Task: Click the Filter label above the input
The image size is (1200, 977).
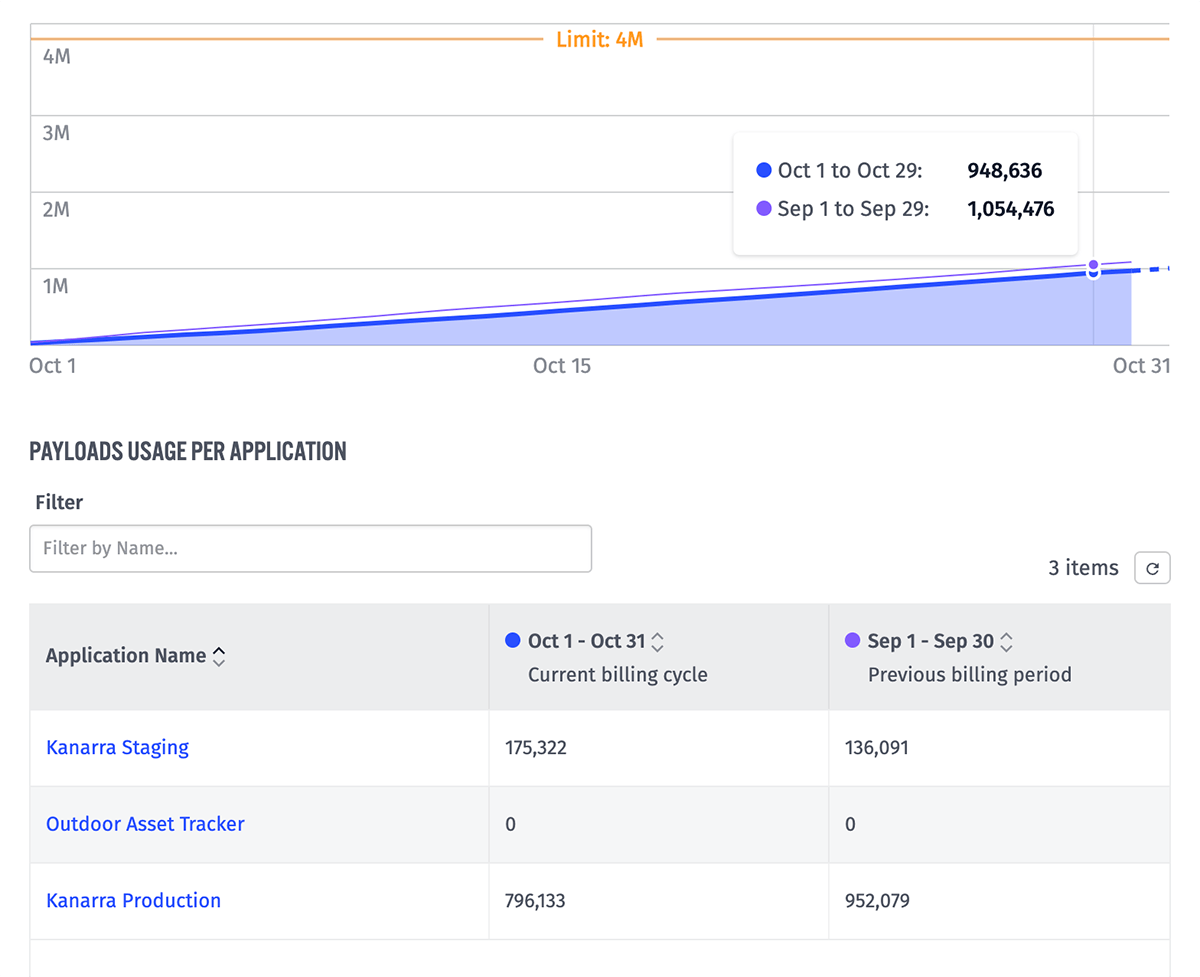Action: [x=59, y=502]
